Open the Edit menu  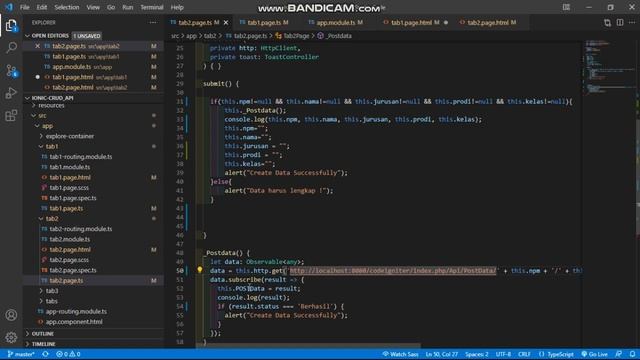point(42,7)
